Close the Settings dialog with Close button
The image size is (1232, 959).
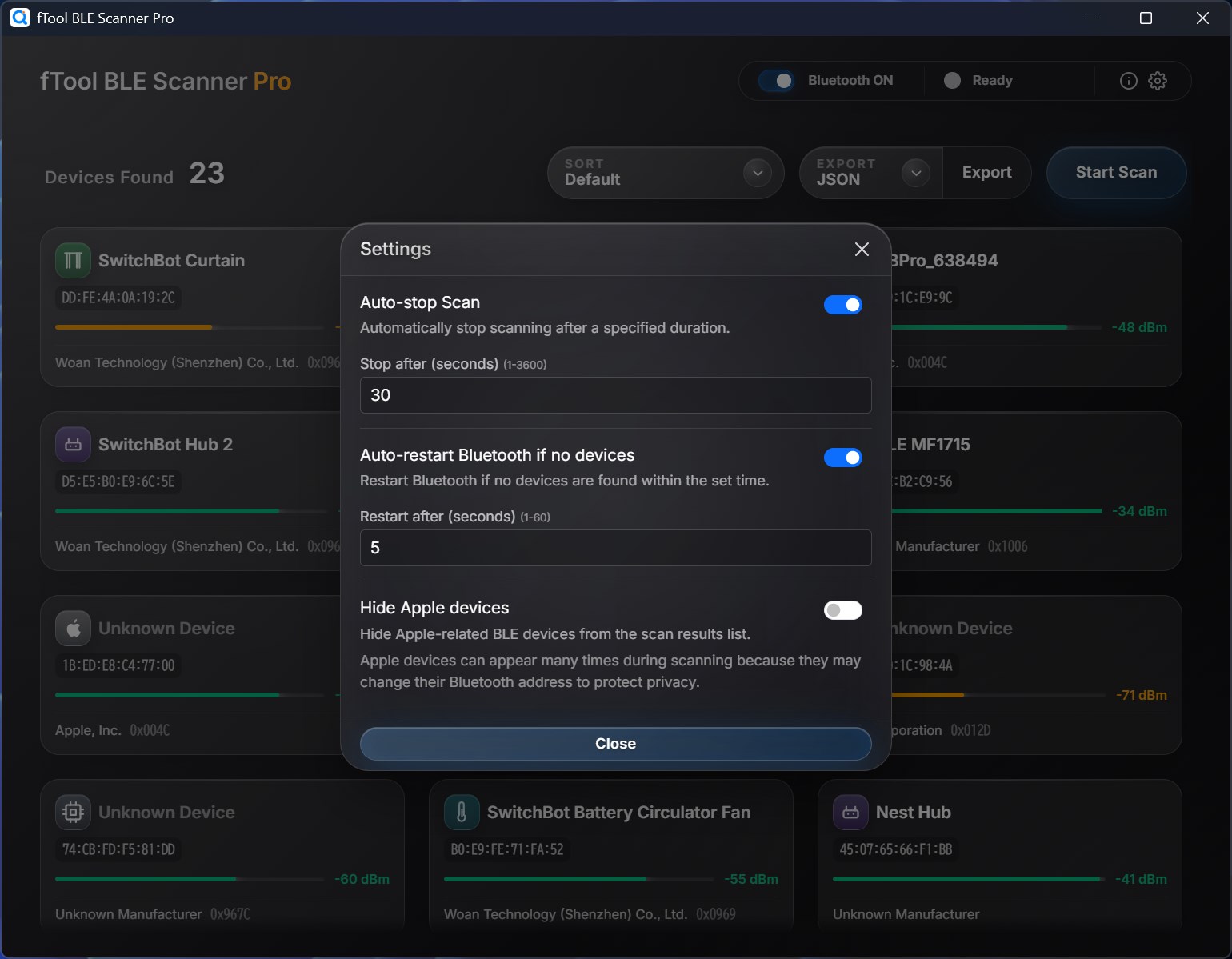click(x=615, y=744)
